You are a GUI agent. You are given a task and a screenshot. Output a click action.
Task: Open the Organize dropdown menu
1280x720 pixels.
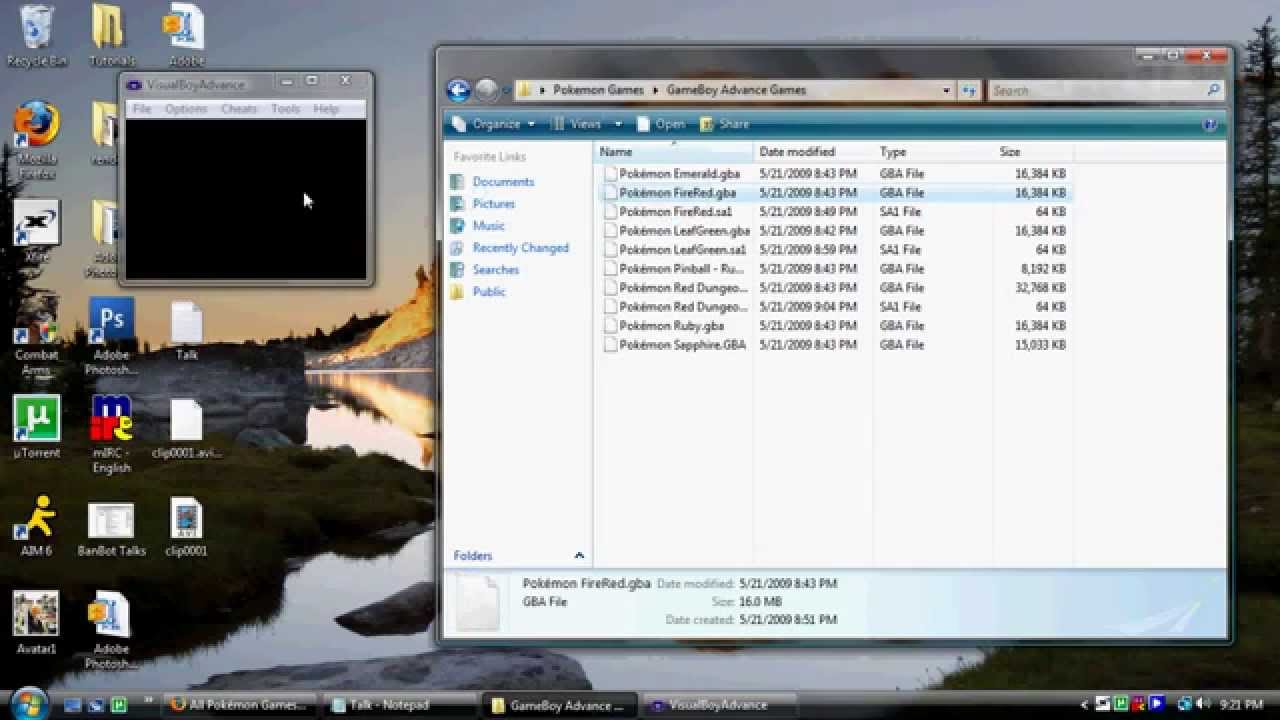tap(493, 124)
